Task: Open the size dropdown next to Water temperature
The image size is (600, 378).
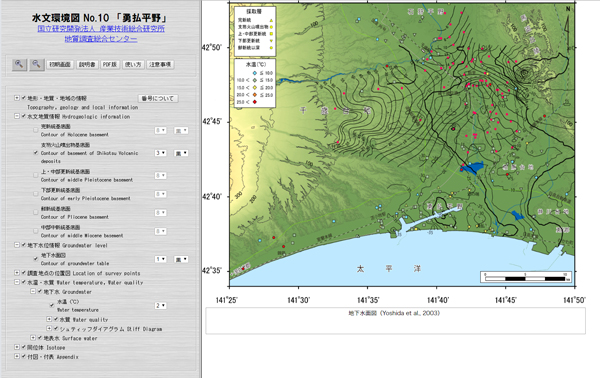Action: click(160, 306)
